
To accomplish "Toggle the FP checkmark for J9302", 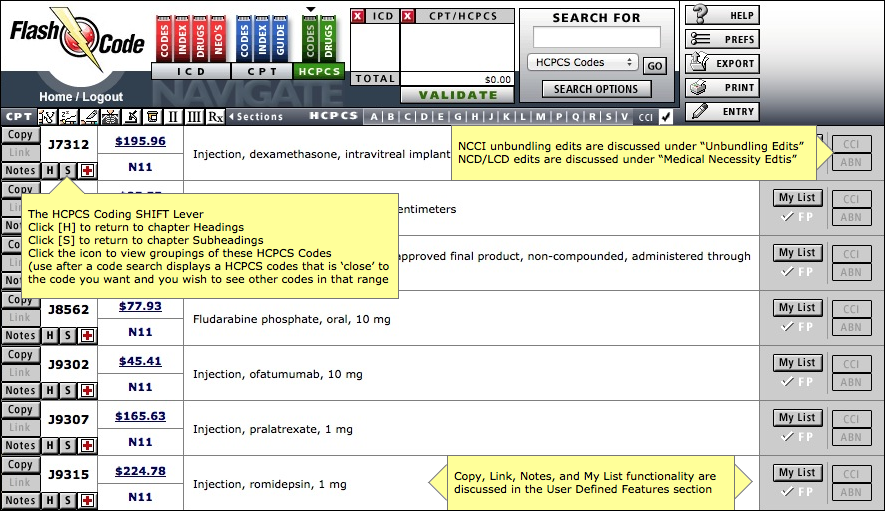I will pyautogui.click(x=797, y=382).
